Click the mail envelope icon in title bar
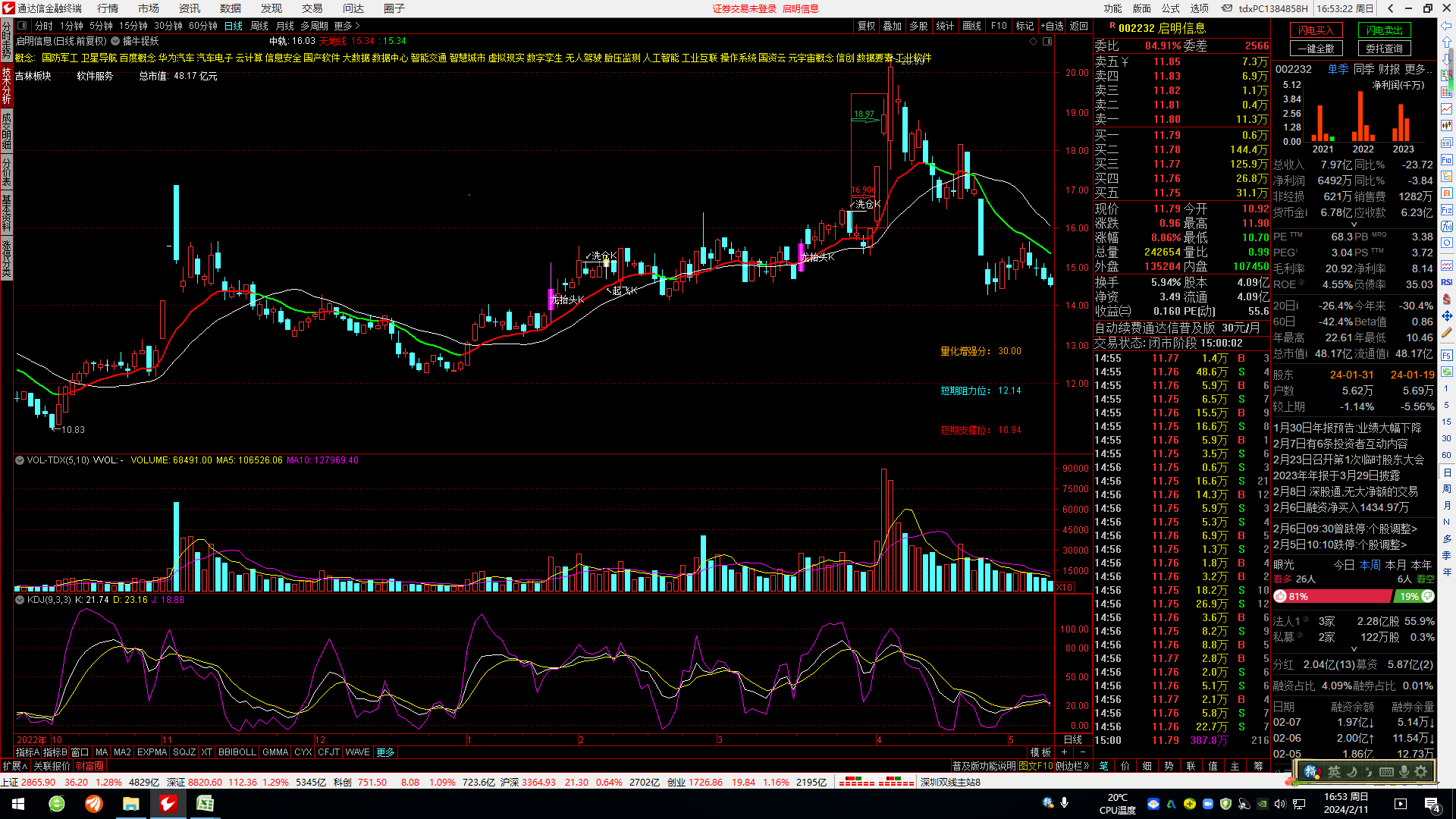 click(x=1226, y=8)
